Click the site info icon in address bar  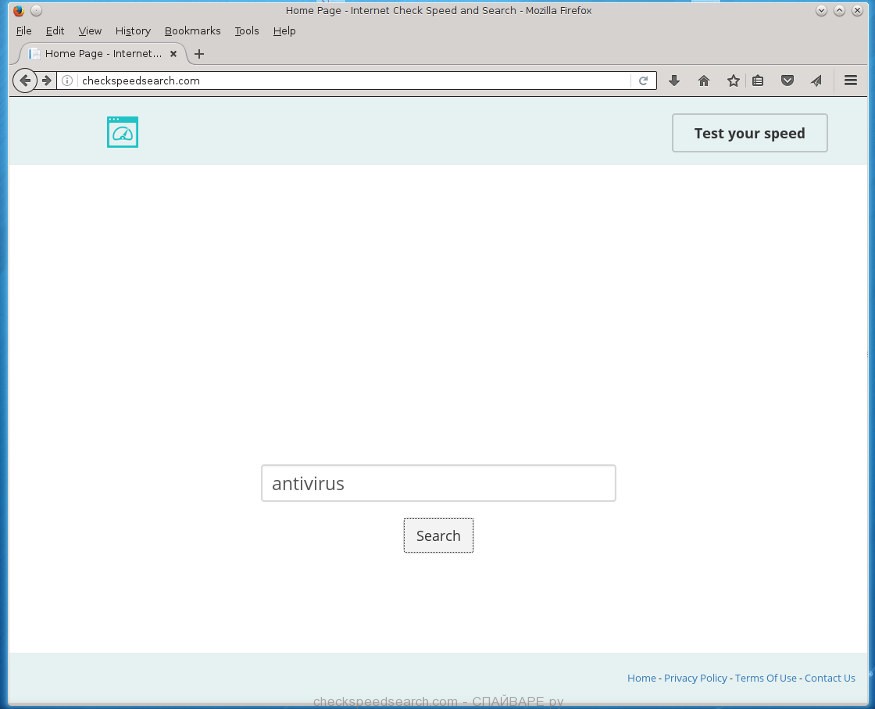point(68,81)
